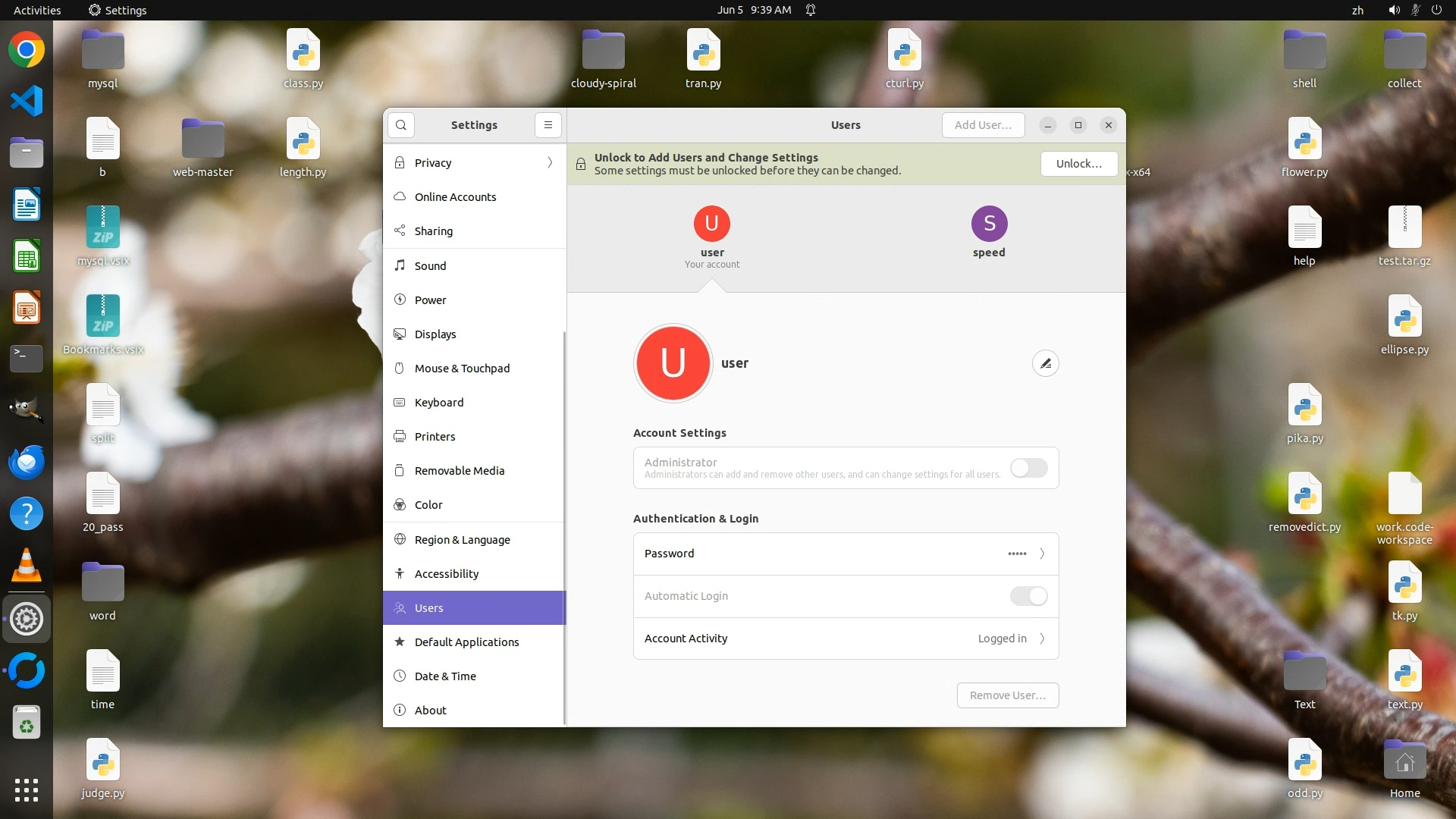
Task: Open Printers settings in sidebar
Action: [x=435, y=437]
